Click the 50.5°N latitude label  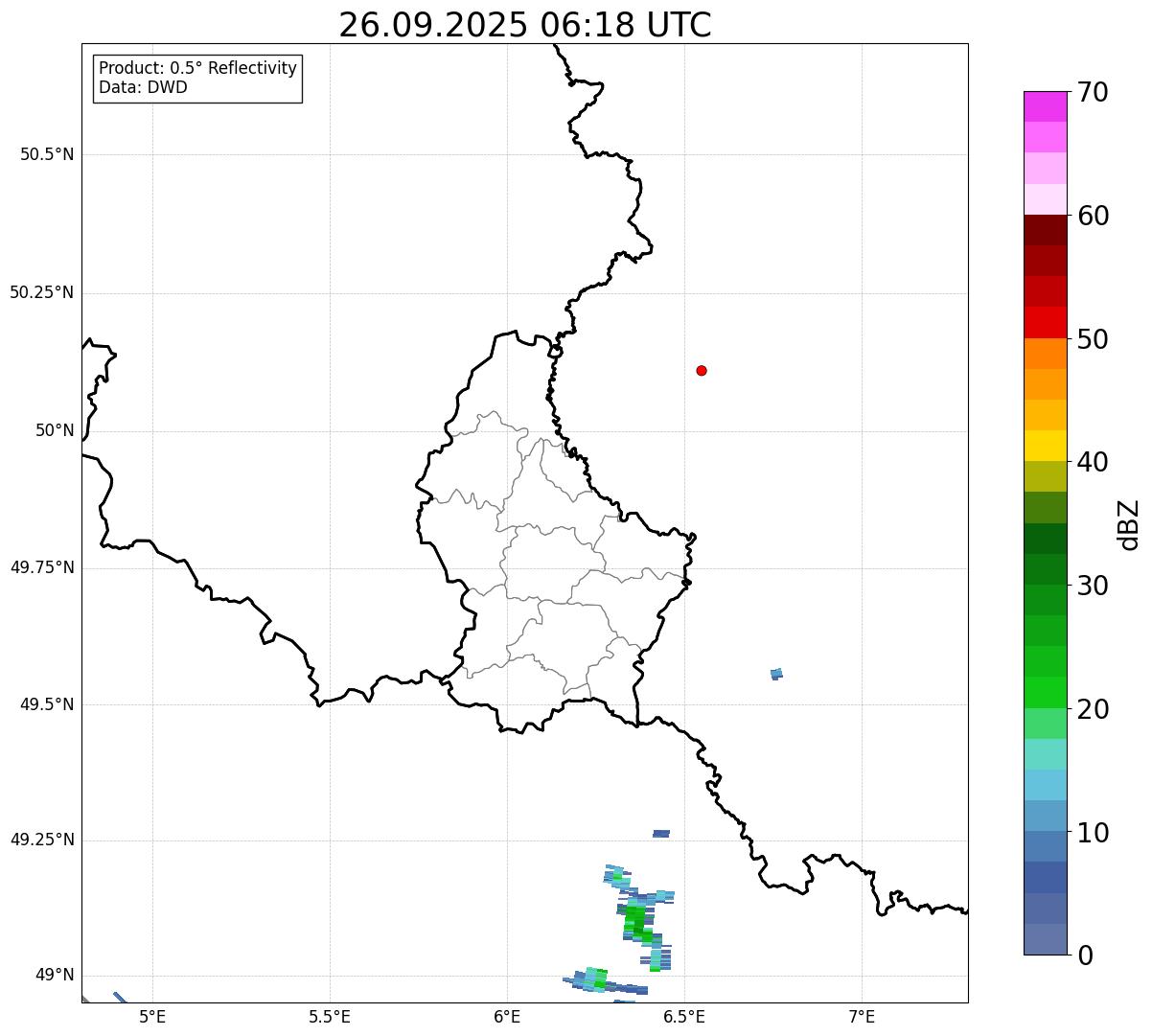click(x=47, y=154)
